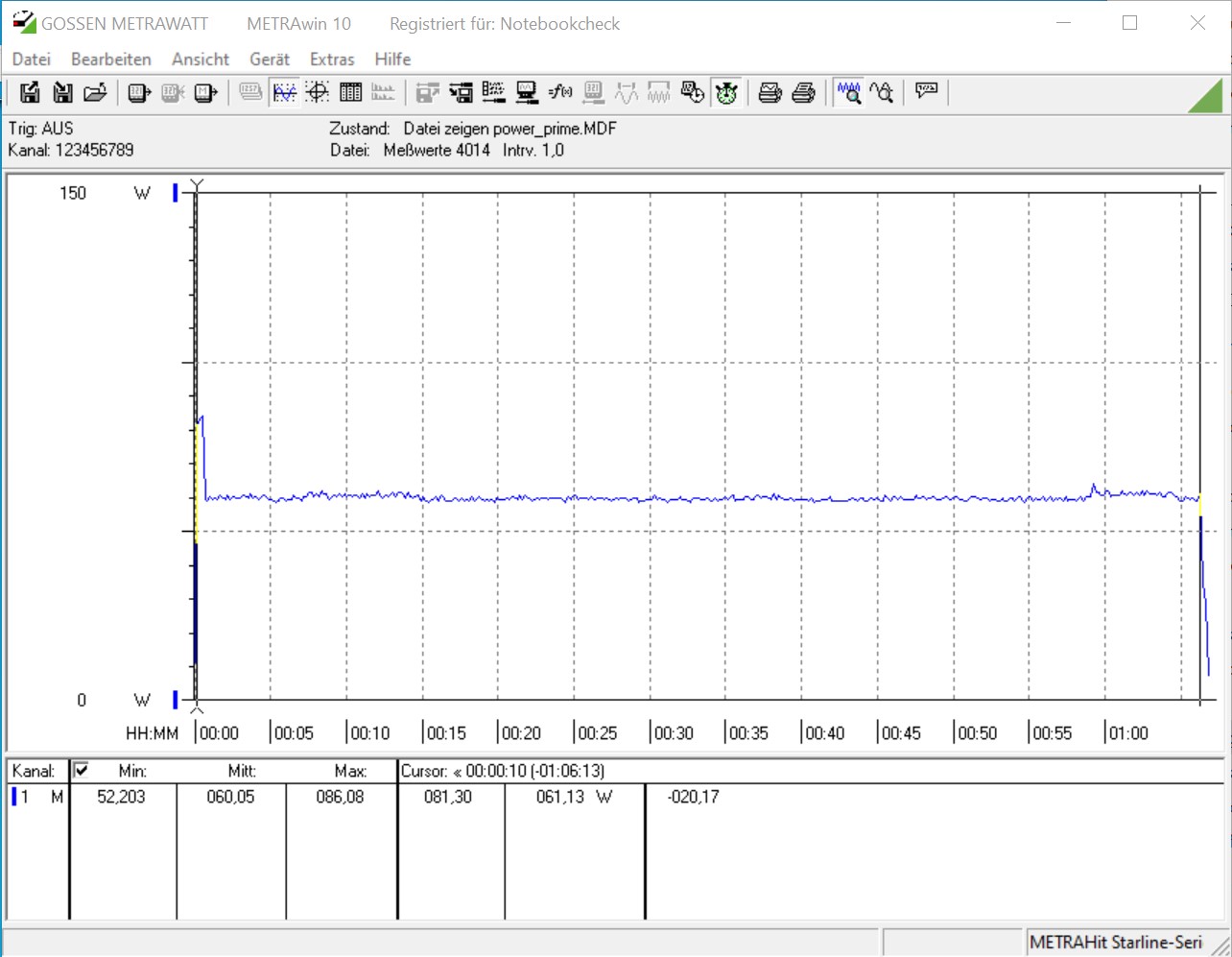Screen dimensions: 1232x957
Task: Click the multimeter memory 'M' transfer icon
Action: (x=205, y=92)
